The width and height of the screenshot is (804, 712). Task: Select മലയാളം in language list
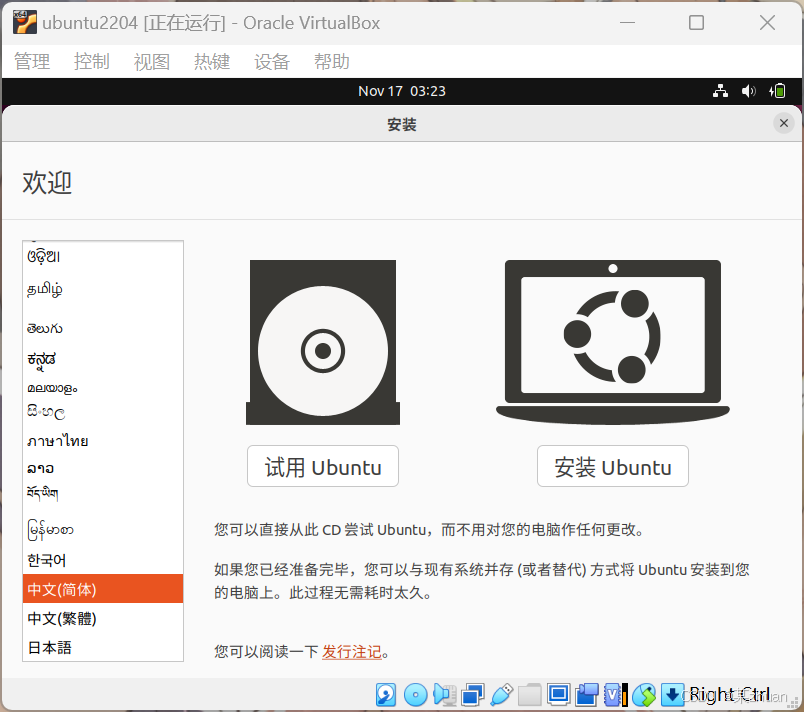(x=103, y=388)
